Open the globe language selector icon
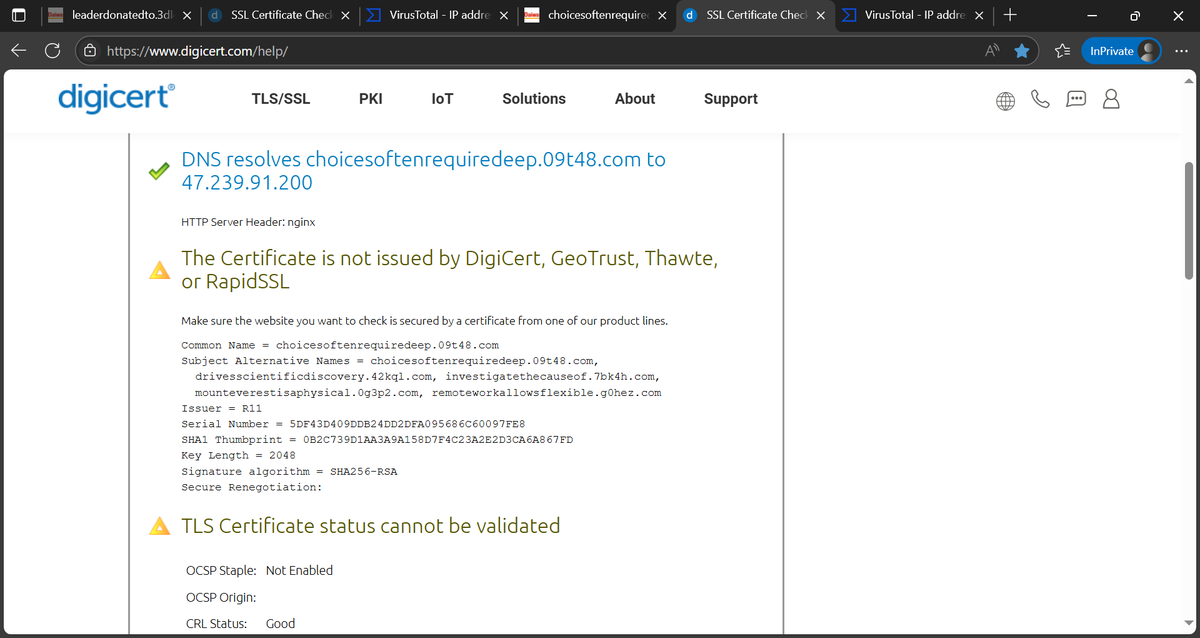Viewport: 1200px width, 638px height. click(x=1006, y=100)
